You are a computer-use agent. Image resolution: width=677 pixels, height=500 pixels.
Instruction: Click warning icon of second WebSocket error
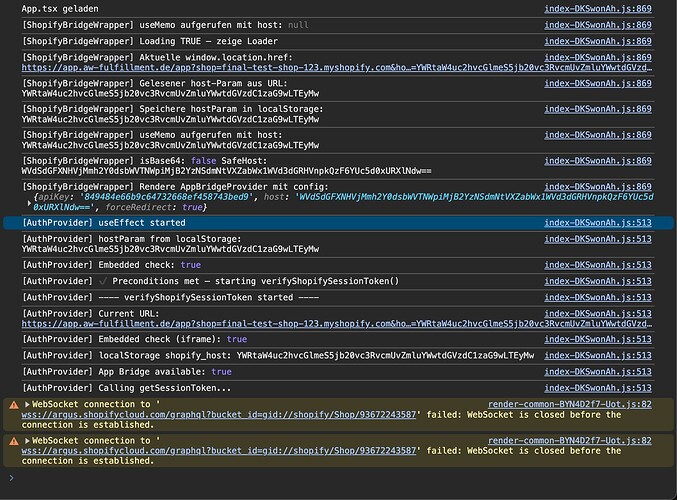[x=14, y=441]
